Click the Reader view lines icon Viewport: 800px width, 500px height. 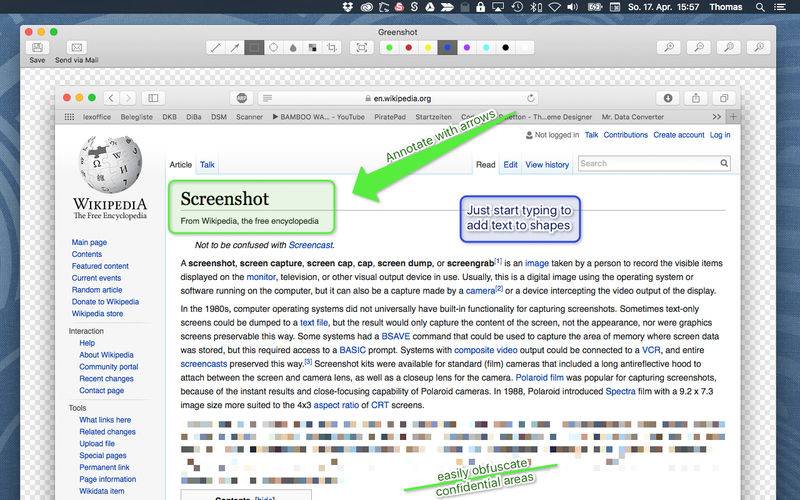point(267,98)
